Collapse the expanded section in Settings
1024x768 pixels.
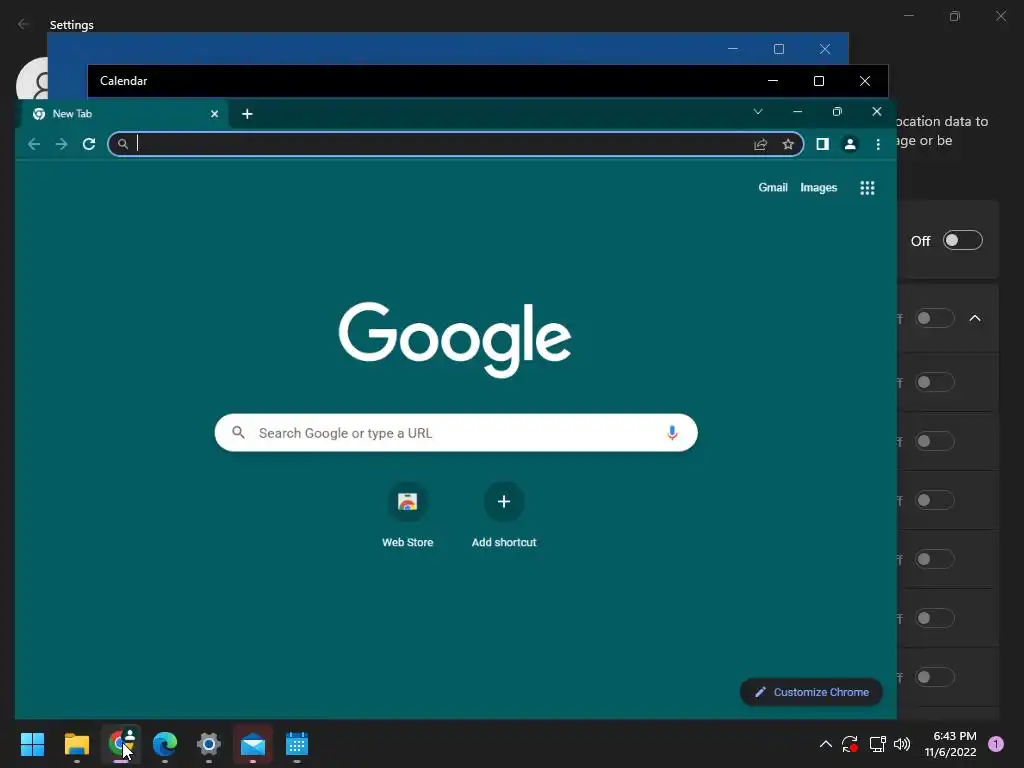pyautogui.click(x=974, y=318)
